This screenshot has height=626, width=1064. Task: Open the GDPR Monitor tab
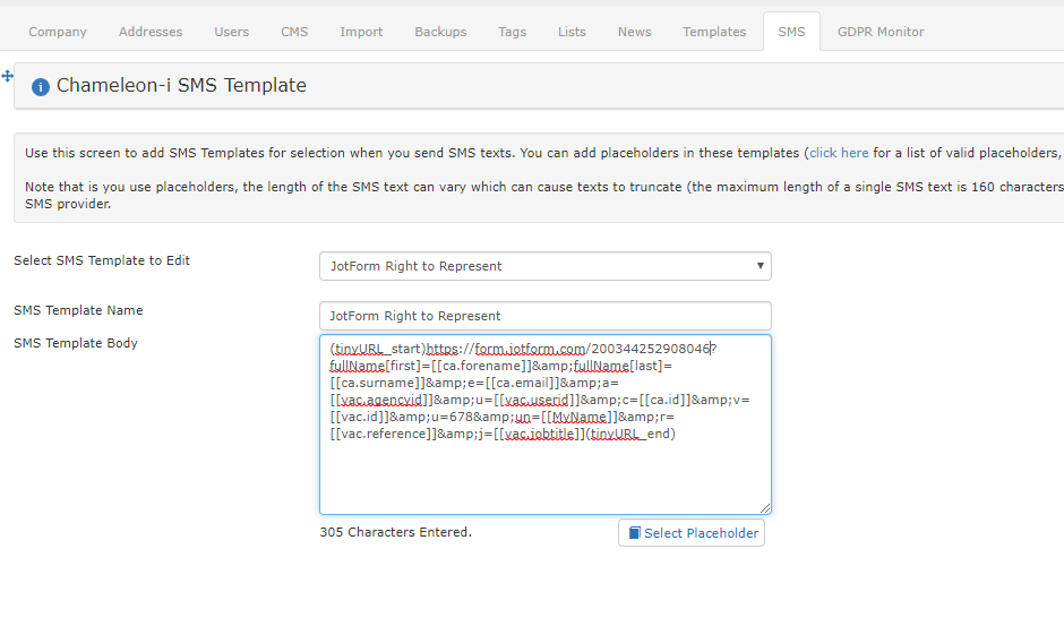point(881,32)
